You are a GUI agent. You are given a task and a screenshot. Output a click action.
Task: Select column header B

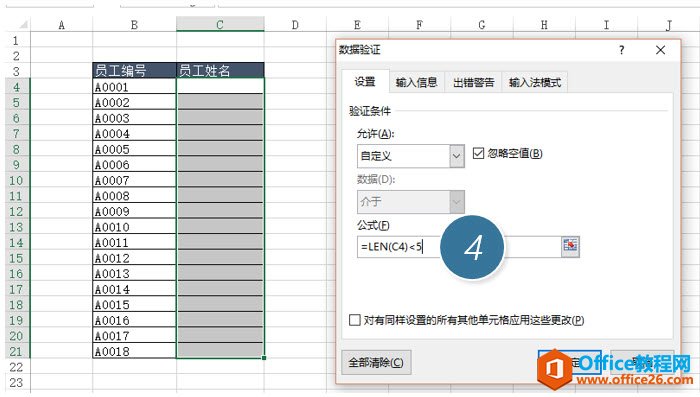[134, 25]
